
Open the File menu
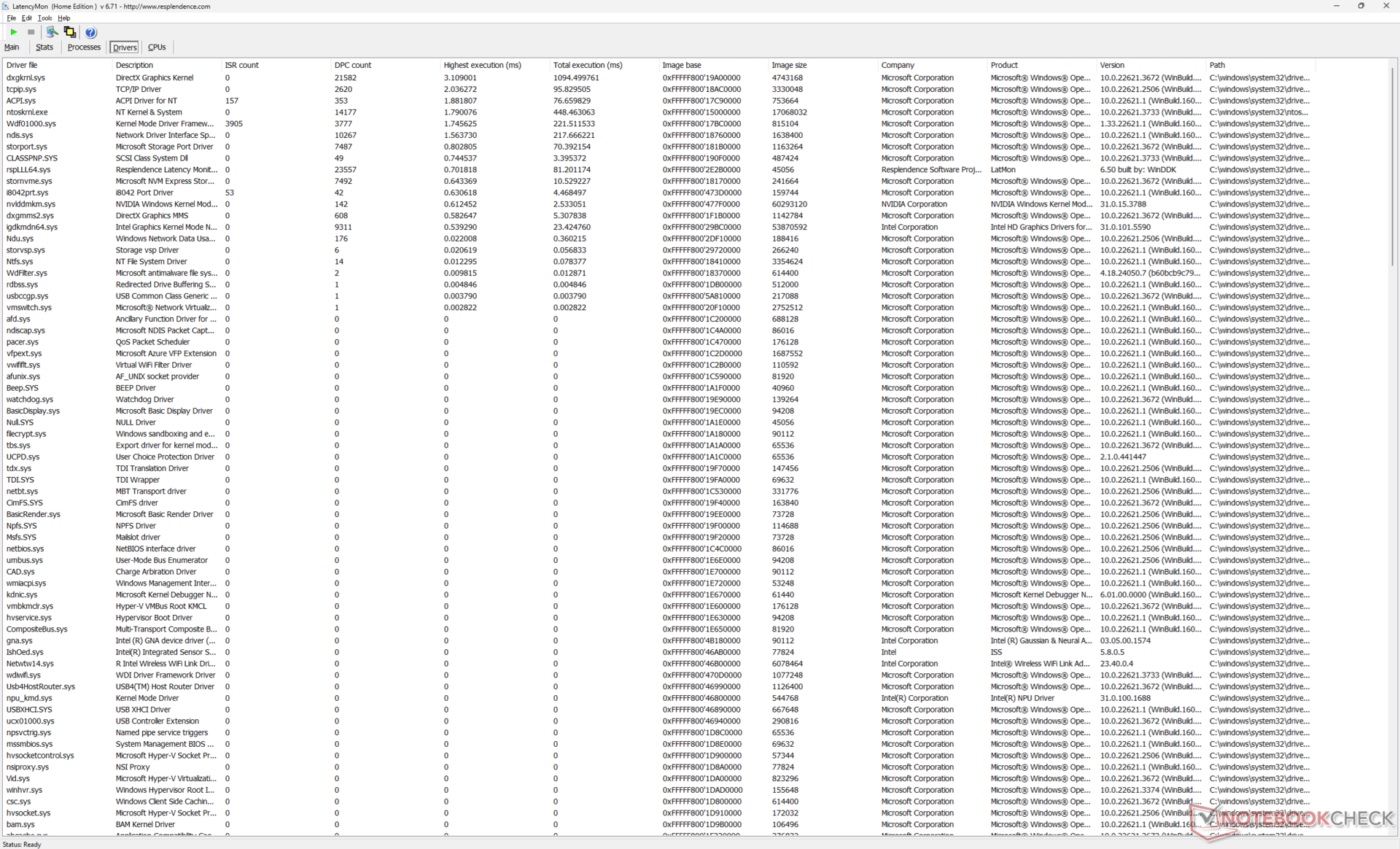coord(11,18)
